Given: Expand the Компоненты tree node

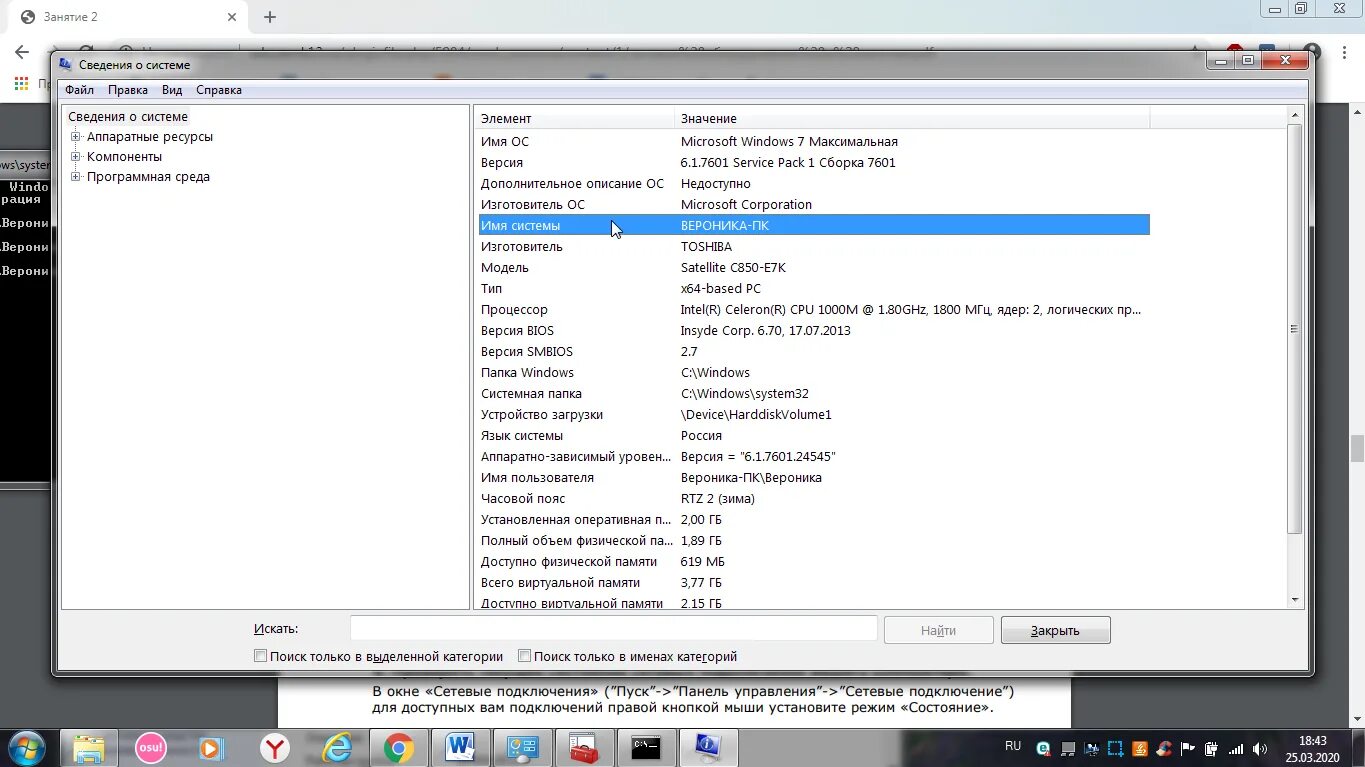Looking at the screenshot, I should click(76, 157).
